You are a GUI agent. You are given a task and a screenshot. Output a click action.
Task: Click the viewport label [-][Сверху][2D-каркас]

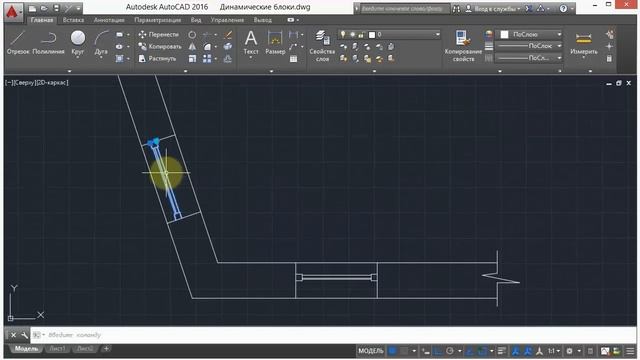[37, 82]
